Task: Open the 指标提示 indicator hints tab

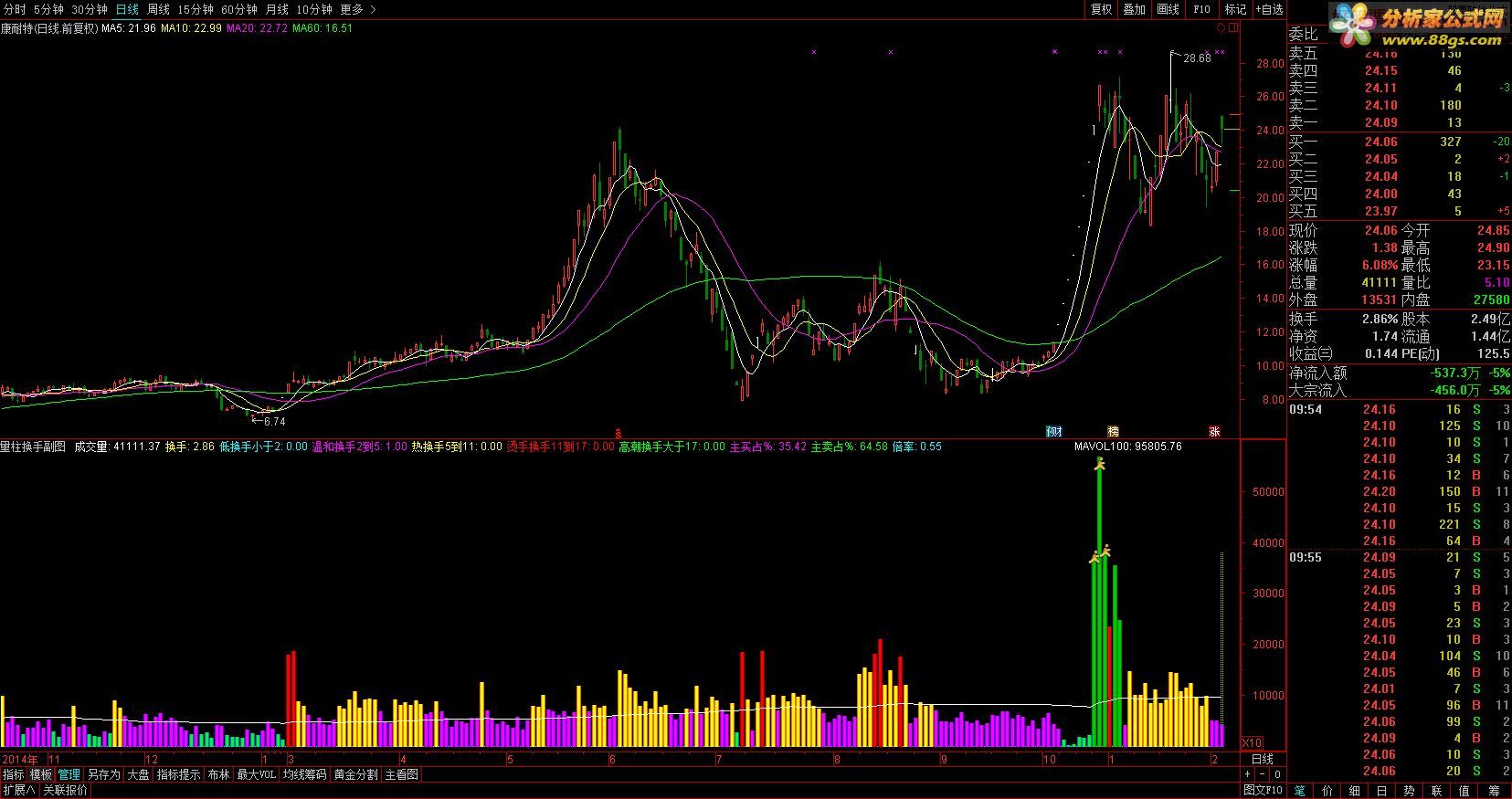Action: coord(178,774)
